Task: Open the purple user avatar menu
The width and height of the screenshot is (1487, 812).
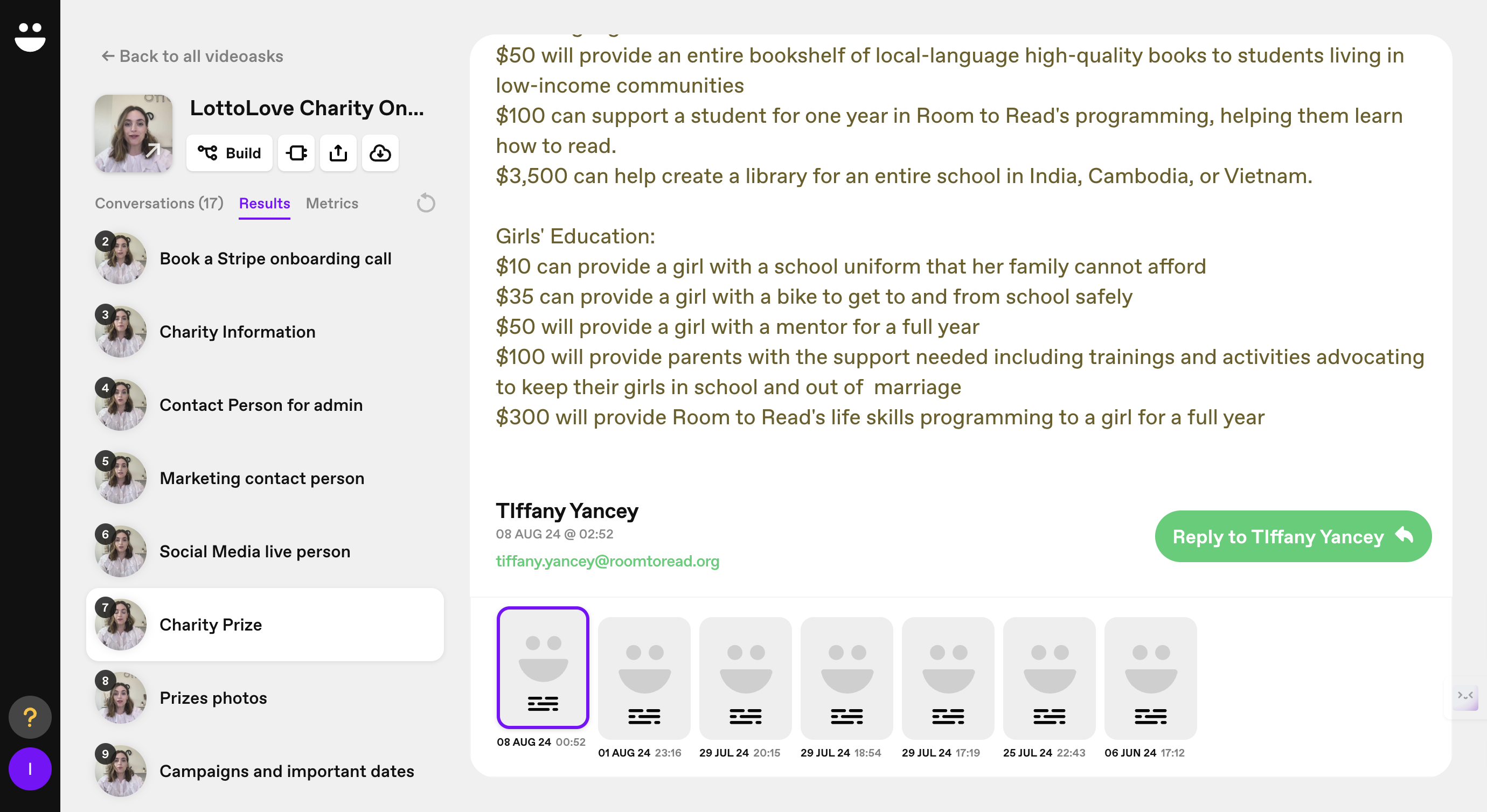Action: pos(30,769)
